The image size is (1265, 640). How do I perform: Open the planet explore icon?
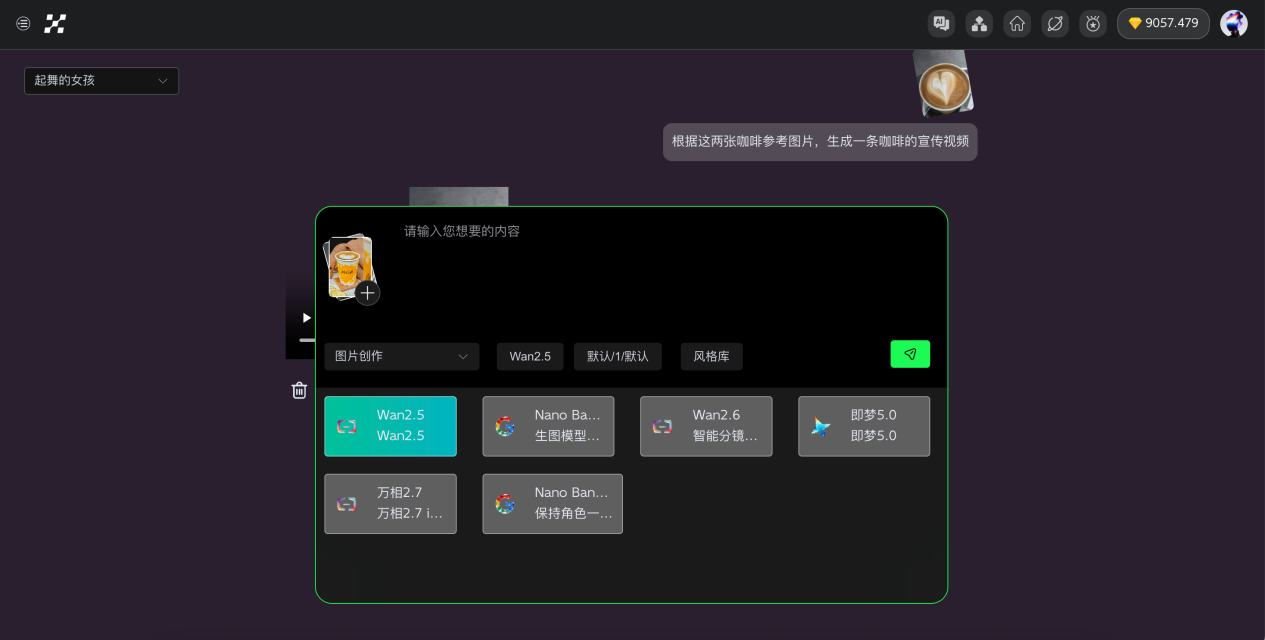(x=1055, y=23)
